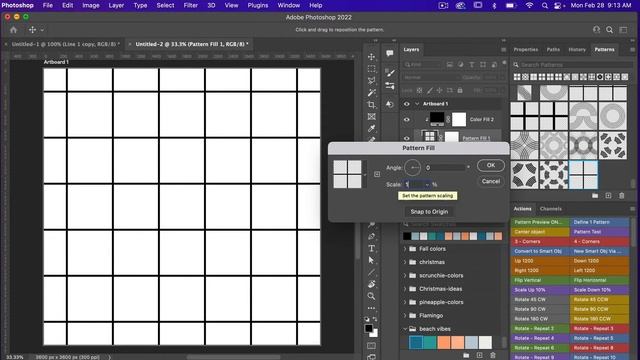Viewport: 640px width, 360px height.
Task: Hide the Pattern Fill 1 layer
Action: pos(407,138)
